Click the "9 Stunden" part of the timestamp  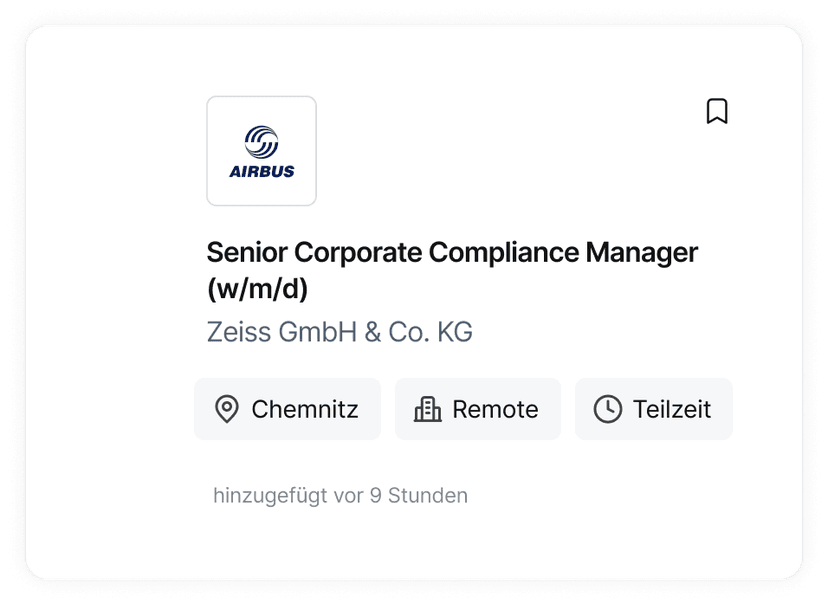[418, 495]
